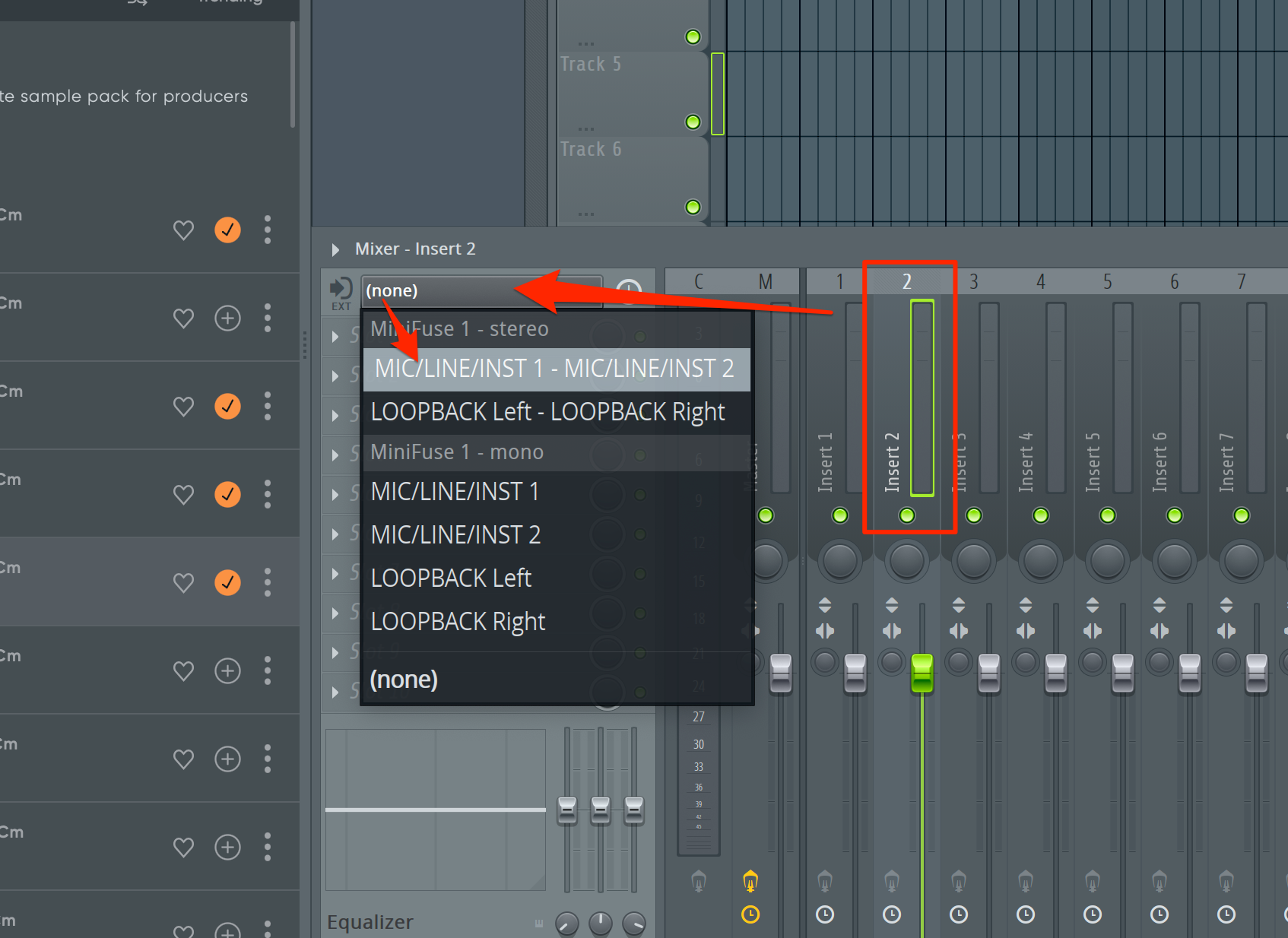Invert polarity on Insert 4 arrows icon

pyautogui.click(x=1026, y=605)
